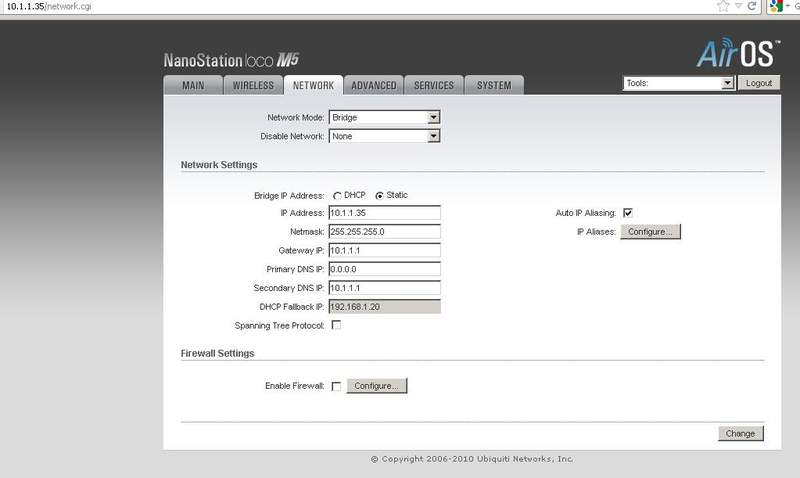Click the Change button
The height and width of the screenshot is (478, 800).
click(x=740, y=434)
